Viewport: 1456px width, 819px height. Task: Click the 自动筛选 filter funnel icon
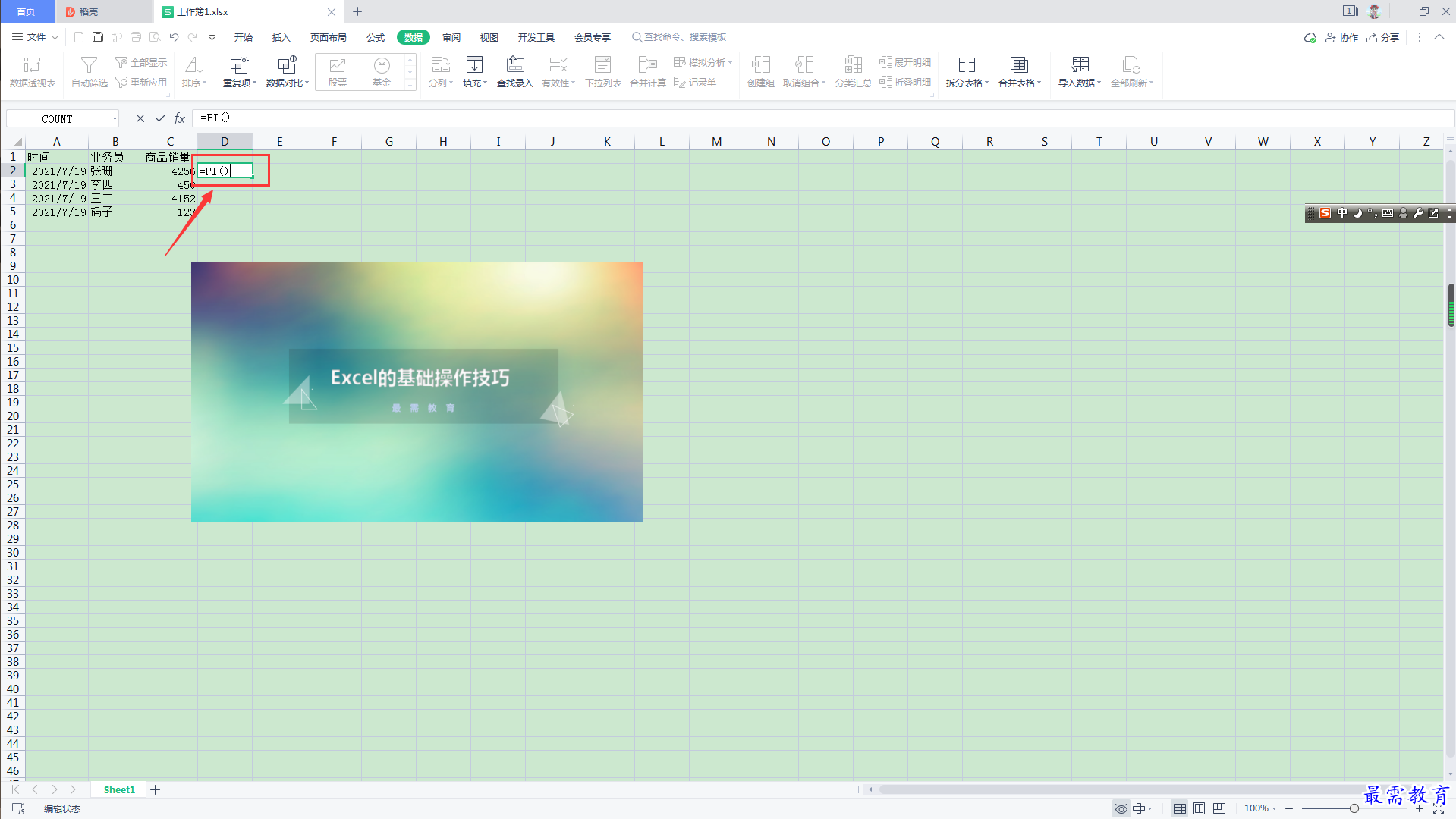[x=89, y=66]
